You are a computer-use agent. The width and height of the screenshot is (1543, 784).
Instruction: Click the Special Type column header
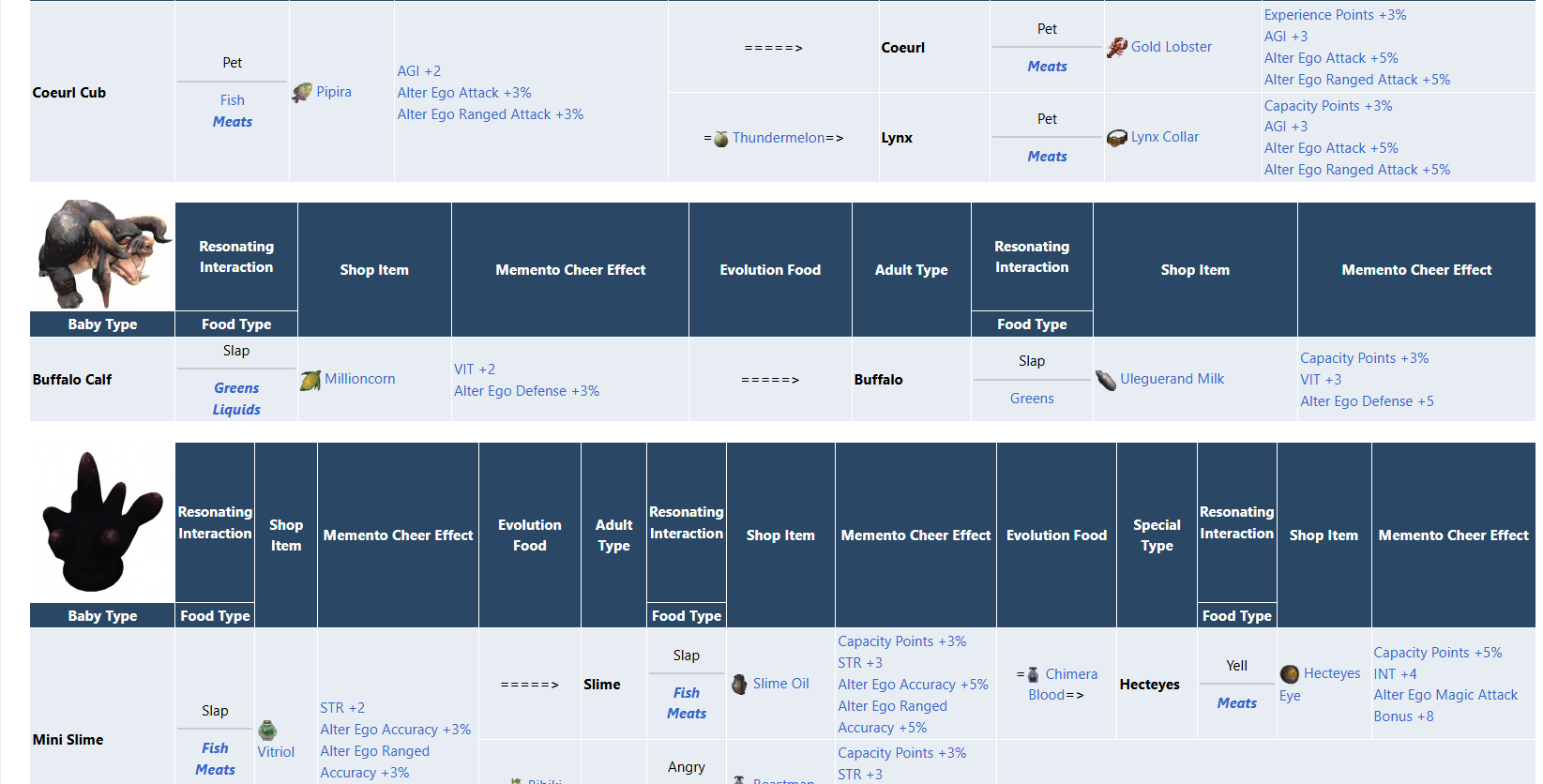coord(1157,535)
